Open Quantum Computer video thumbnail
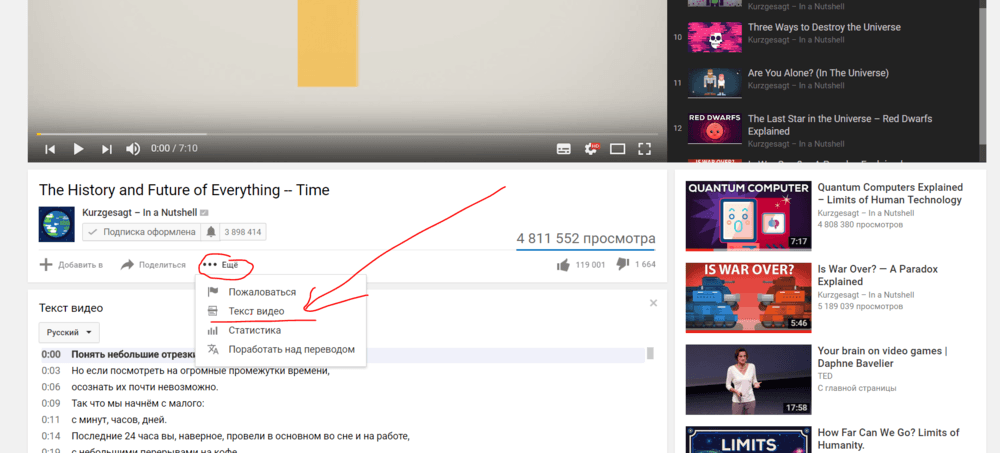 [x=748, y=216]
